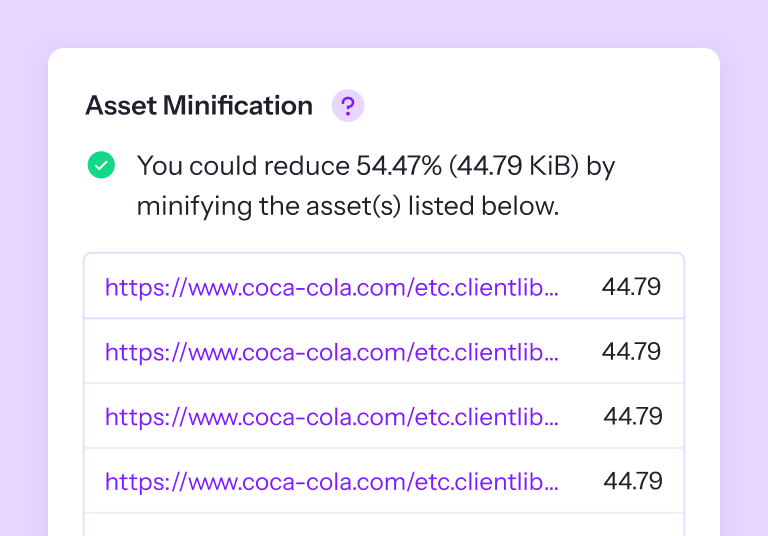Open the fourth coca-cola.com asset link
The image size is (768, 536).
pos(332,481)
